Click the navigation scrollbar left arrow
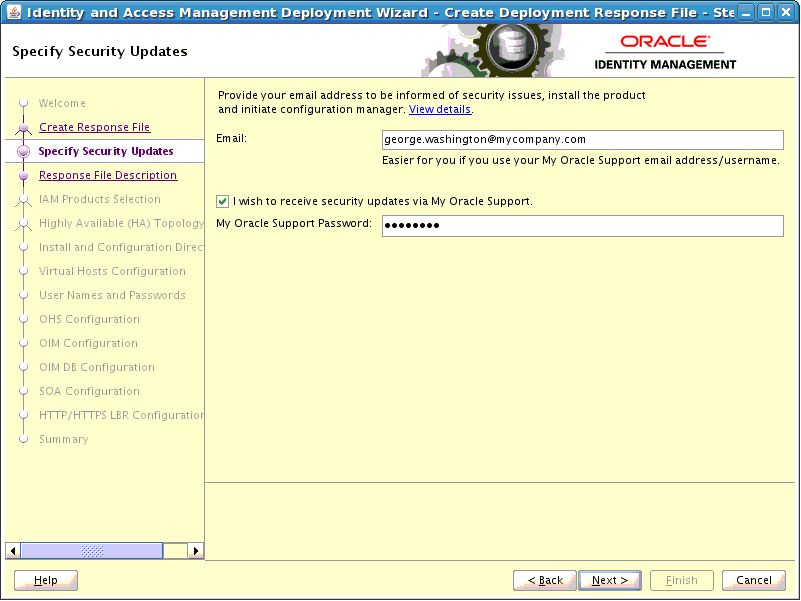Screen dimensions: 801x601 pyautogui.click(x=13, y=550)
